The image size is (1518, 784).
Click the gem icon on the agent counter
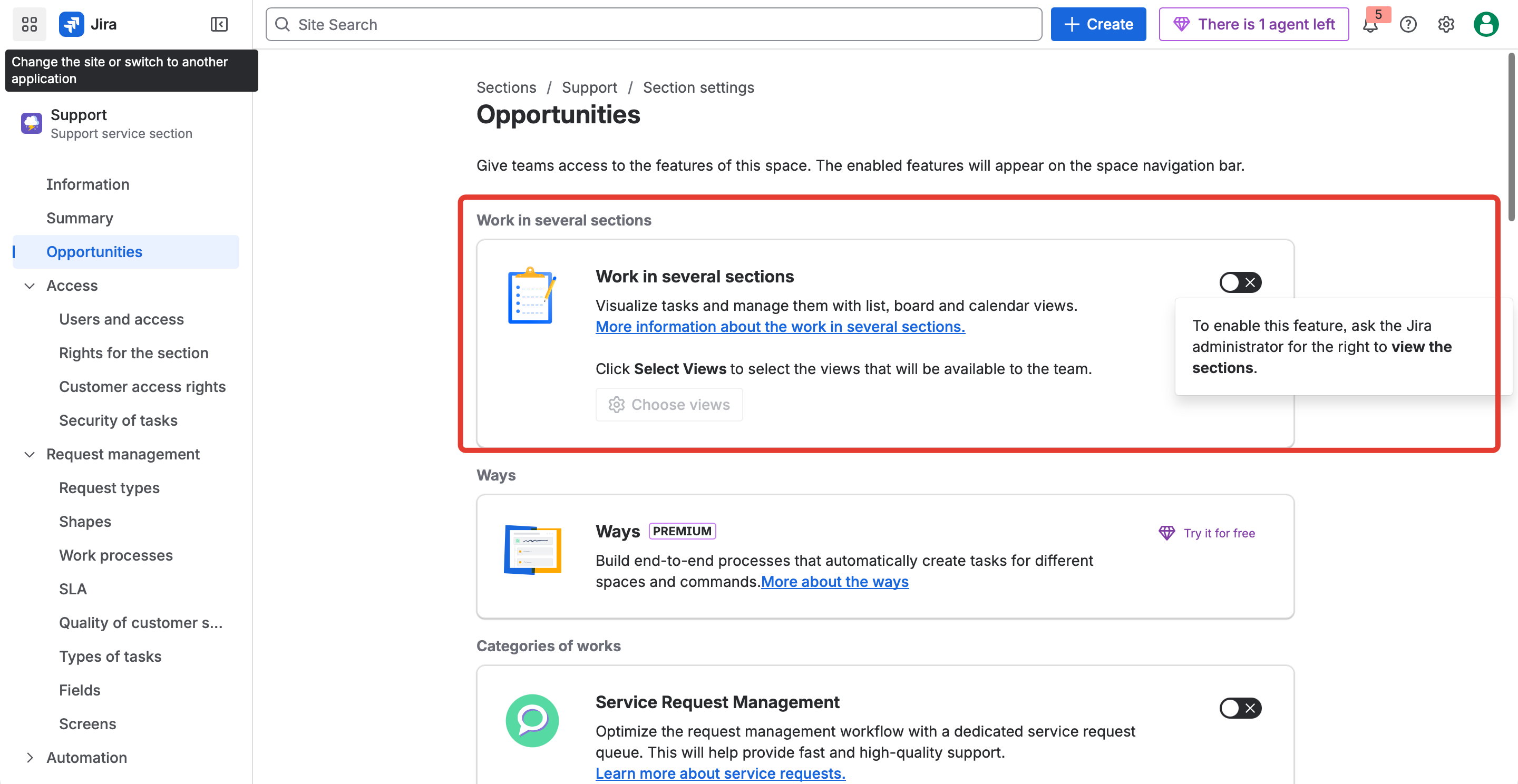[1182, 24]
